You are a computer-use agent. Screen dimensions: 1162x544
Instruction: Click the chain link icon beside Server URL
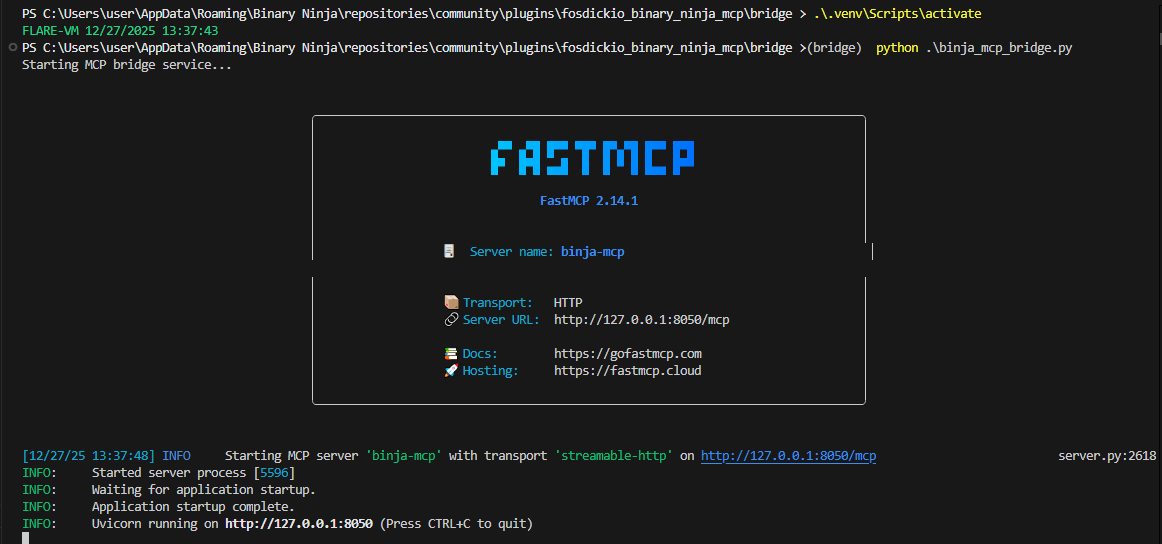[x=451, y=320]
